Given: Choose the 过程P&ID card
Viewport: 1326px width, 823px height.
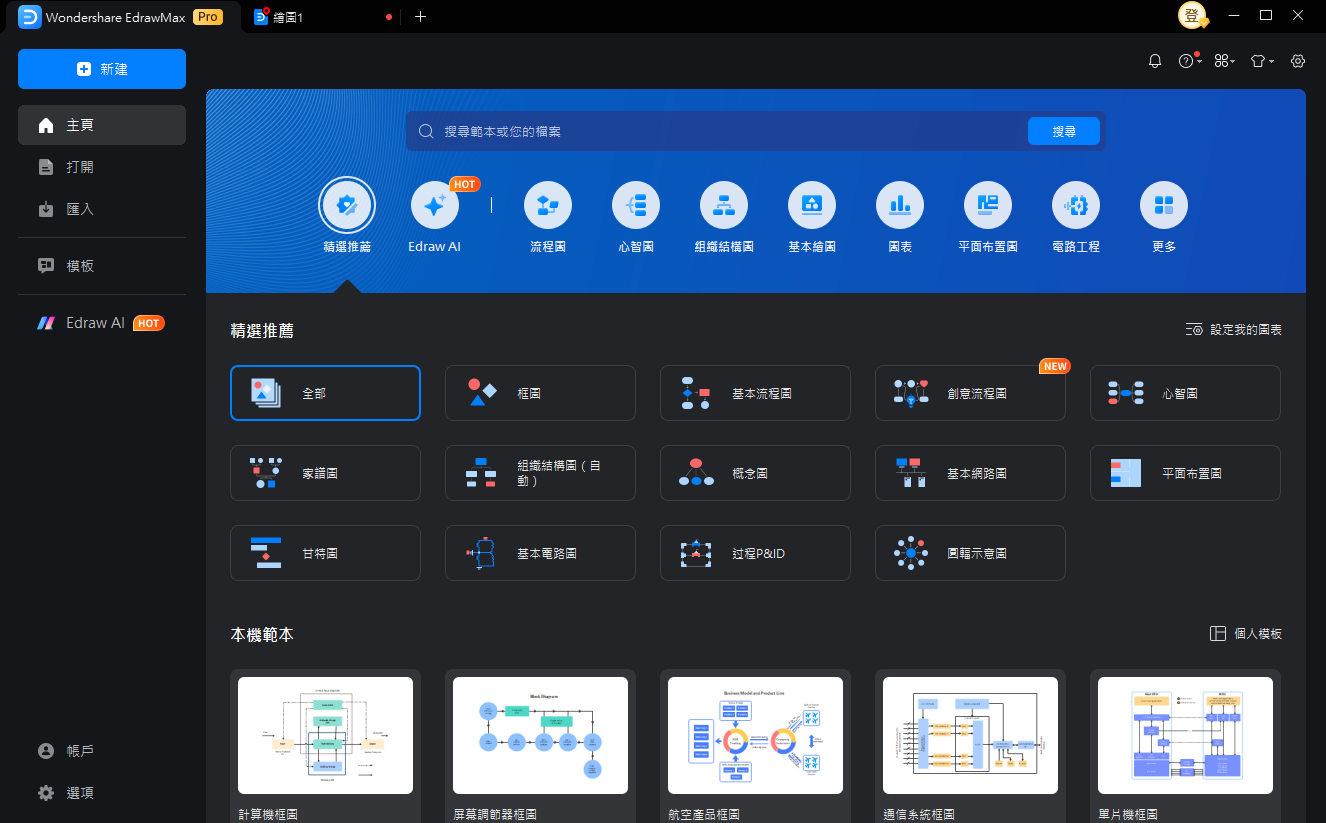Looking at the screenshot, I should [x=755, y=553].
